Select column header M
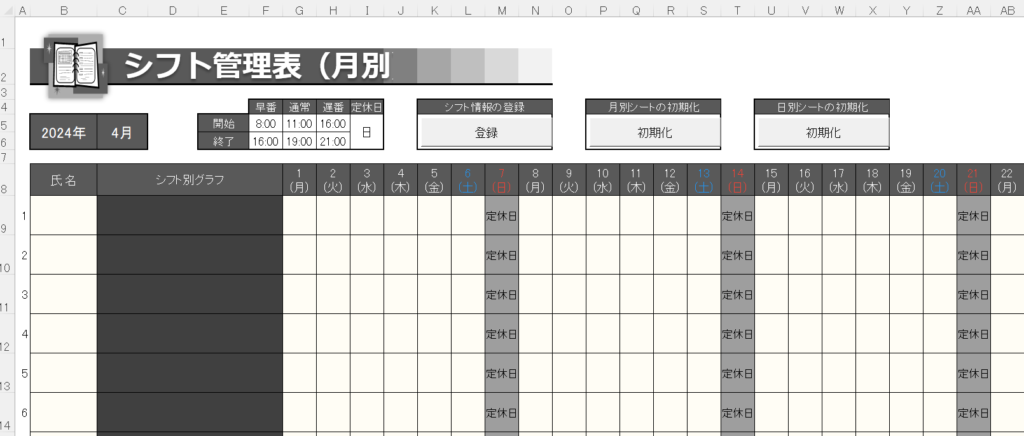Viewport: 1024px width, 436px height. [x=501, y=11]
